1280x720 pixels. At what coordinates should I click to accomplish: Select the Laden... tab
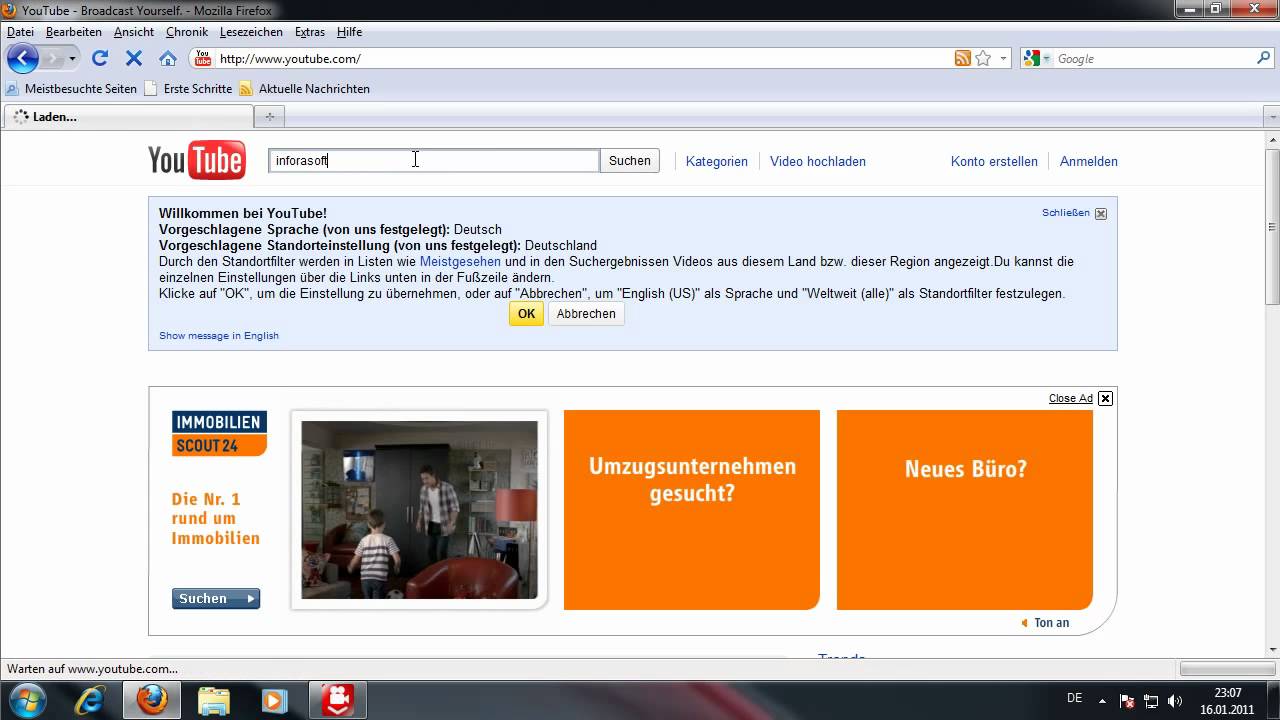(x=127, y=117)
